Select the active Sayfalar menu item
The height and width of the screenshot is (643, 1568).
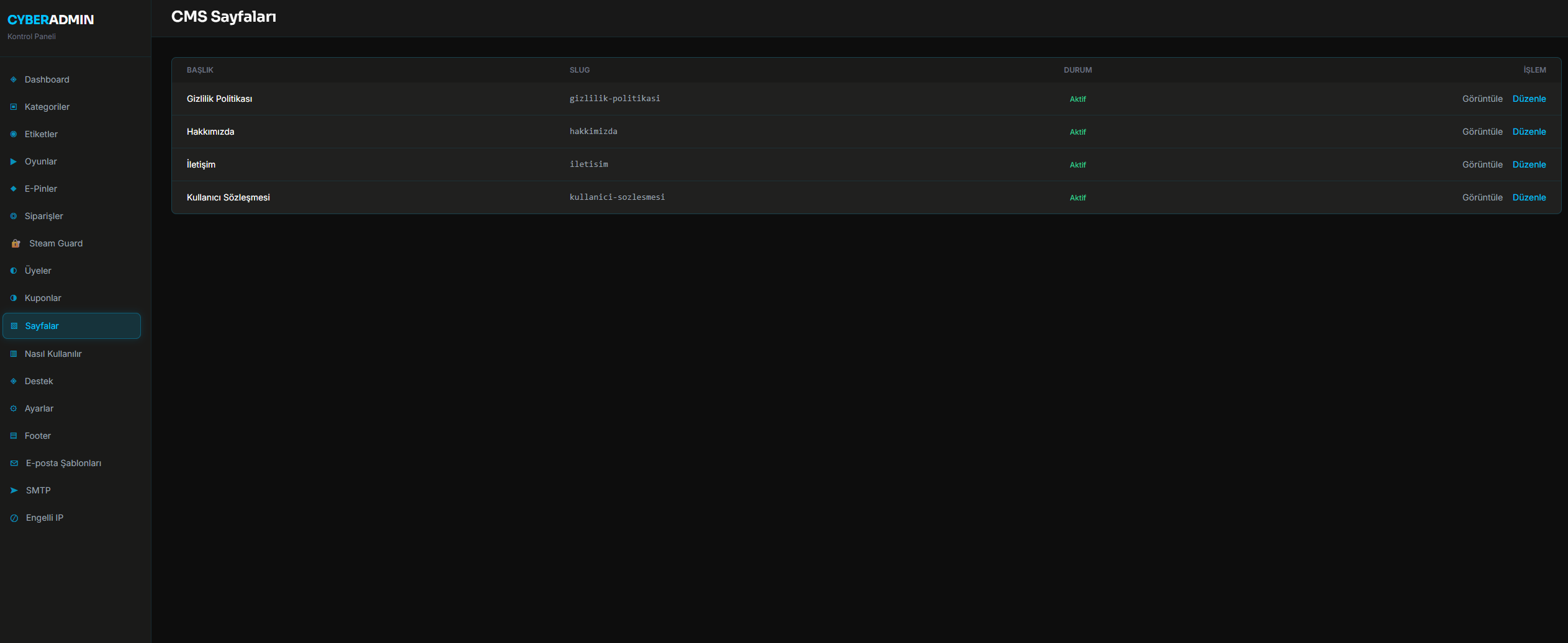72,326
